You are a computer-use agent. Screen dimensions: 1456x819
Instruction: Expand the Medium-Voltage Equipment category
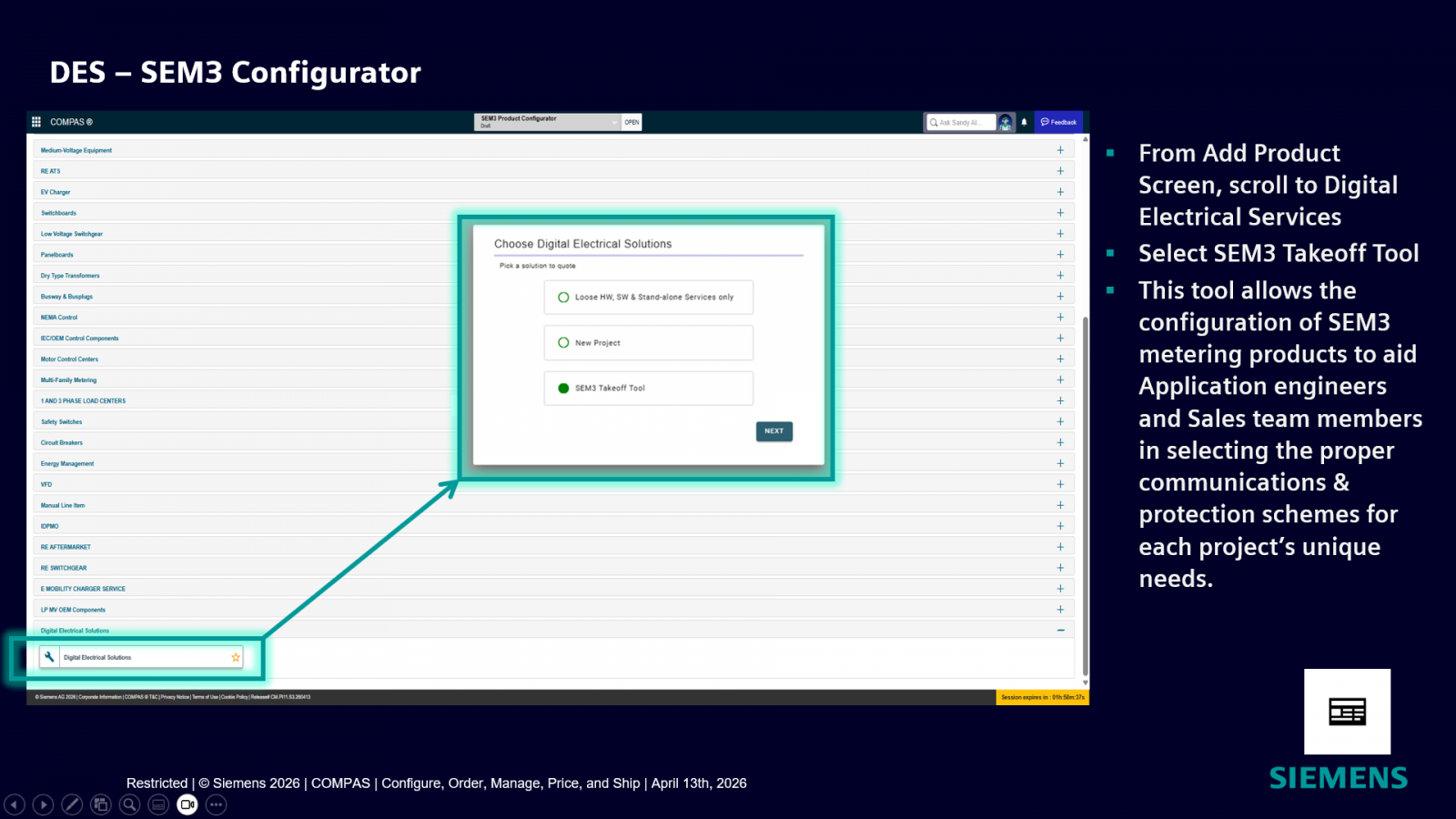1060,150
